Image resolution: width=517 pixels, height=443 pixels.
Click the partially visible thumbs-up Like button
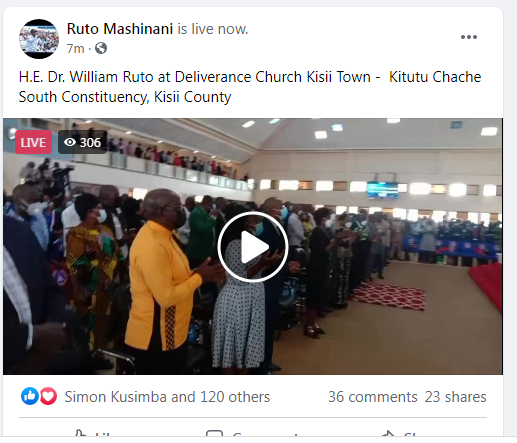(93, 433)
